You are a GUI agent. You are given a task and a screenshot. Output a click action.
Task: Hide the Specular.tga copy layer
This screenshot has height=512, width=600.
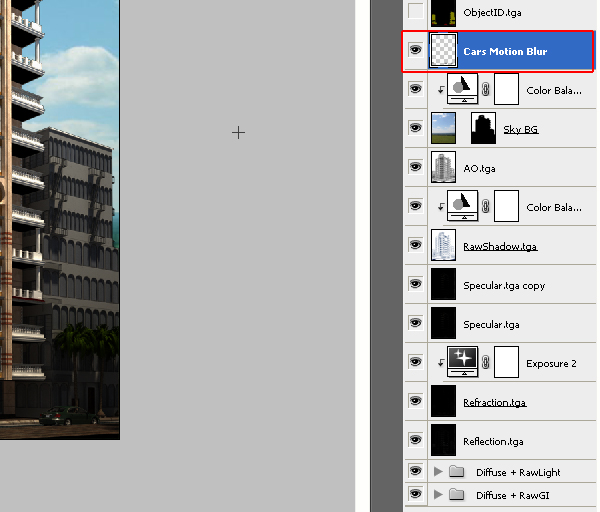click(x=416, y=284)
